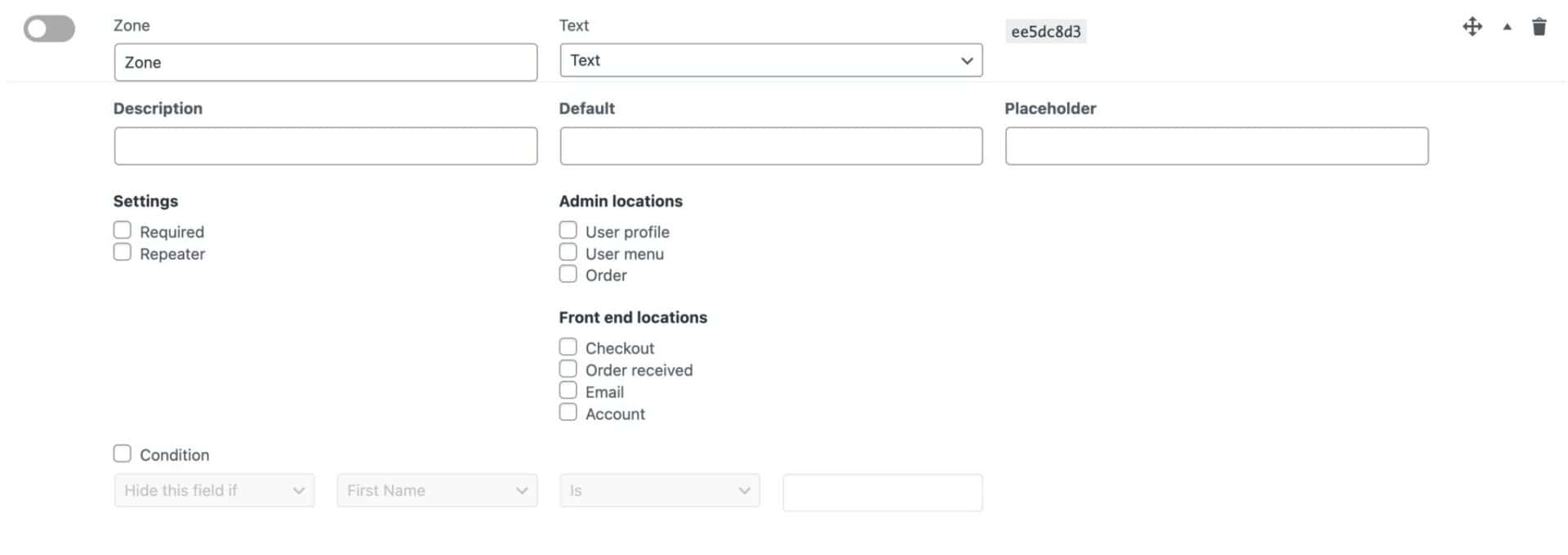Open the Text field type dropdown
The height and width of the screenshot is (555, 1568).
tap(770, 60)
